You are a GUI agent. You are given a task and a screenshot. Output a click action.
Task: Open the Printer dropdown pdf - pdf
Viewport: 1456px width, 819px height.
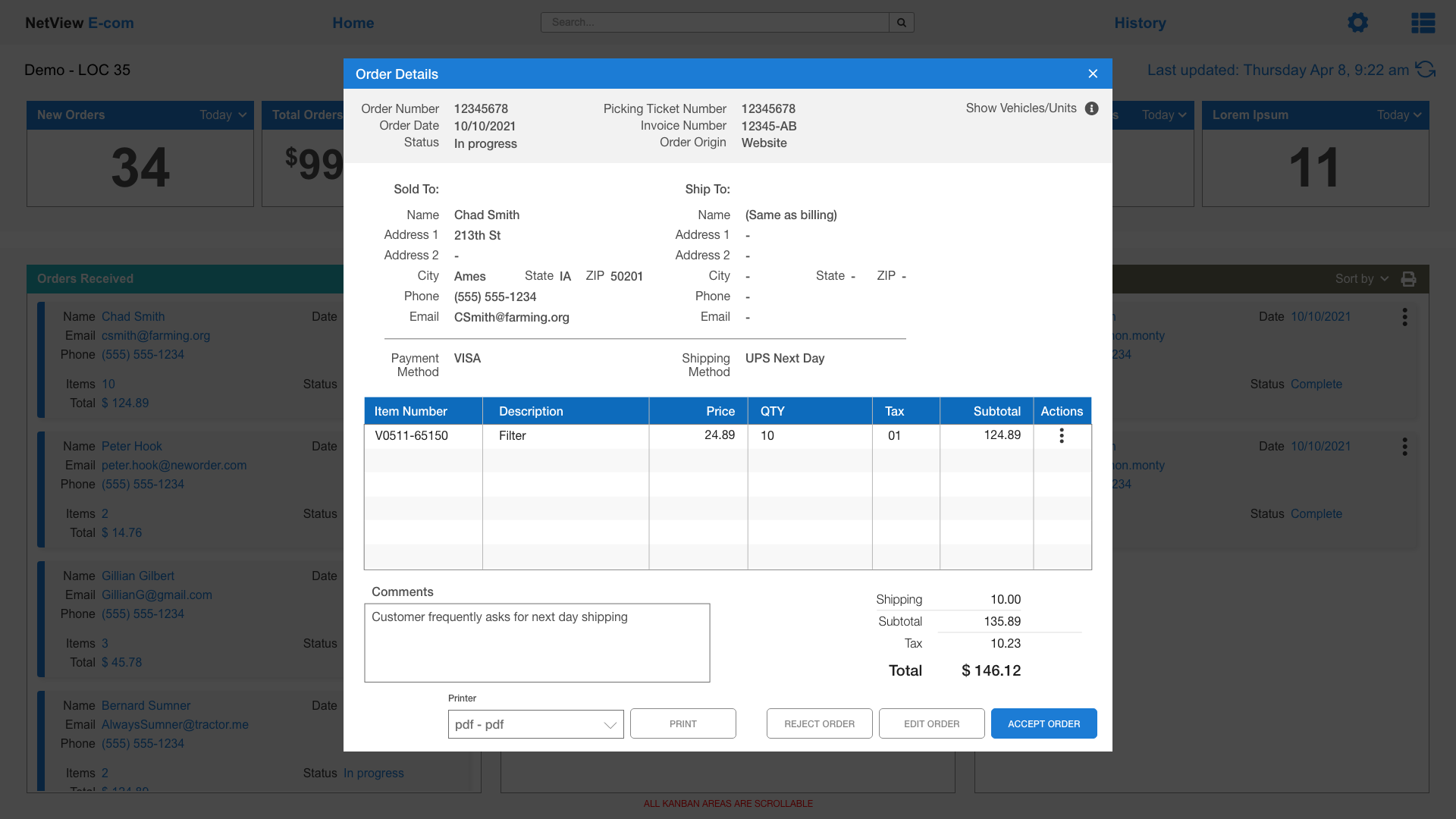[x=535, y=724]
